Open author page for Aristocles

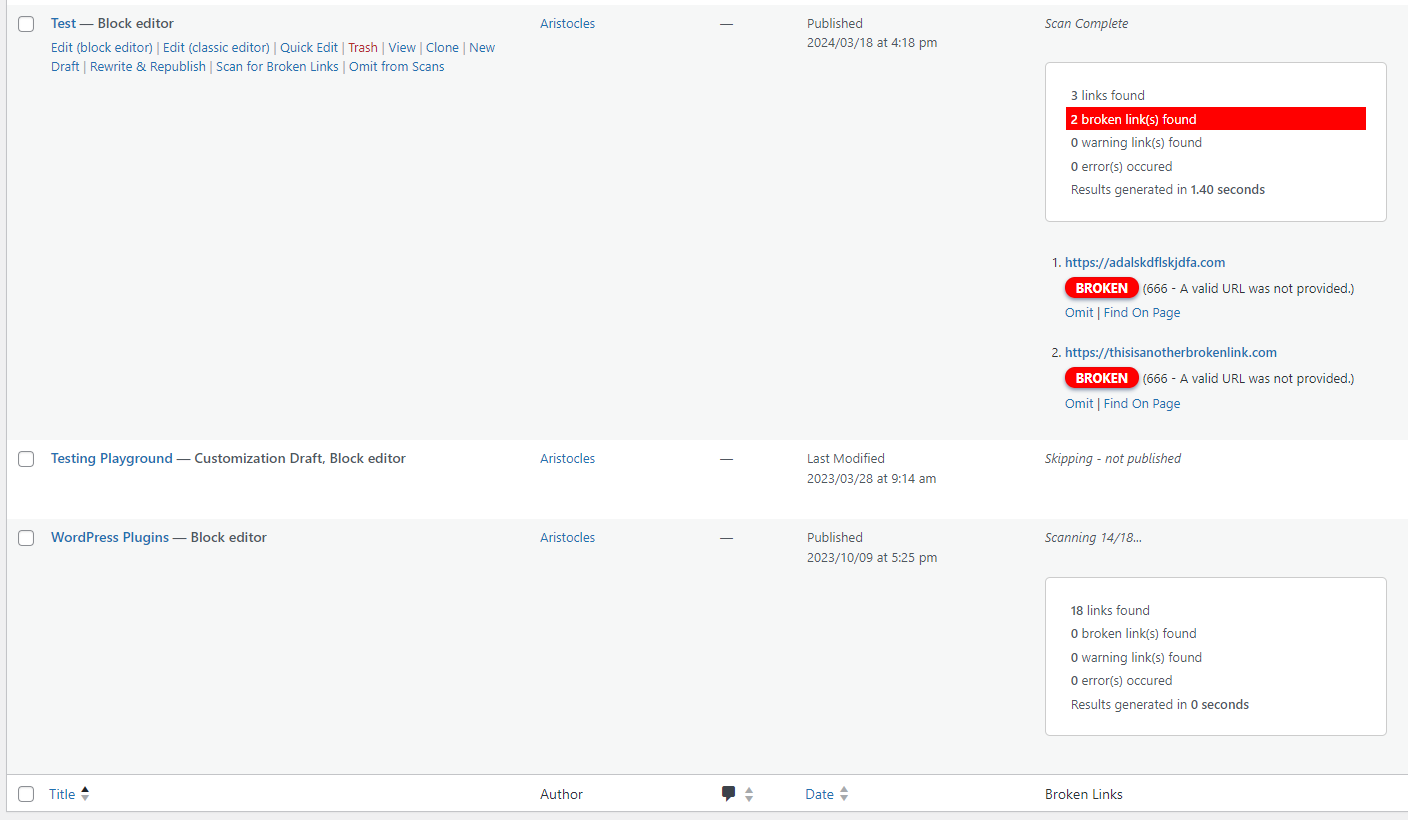(567, 23)
